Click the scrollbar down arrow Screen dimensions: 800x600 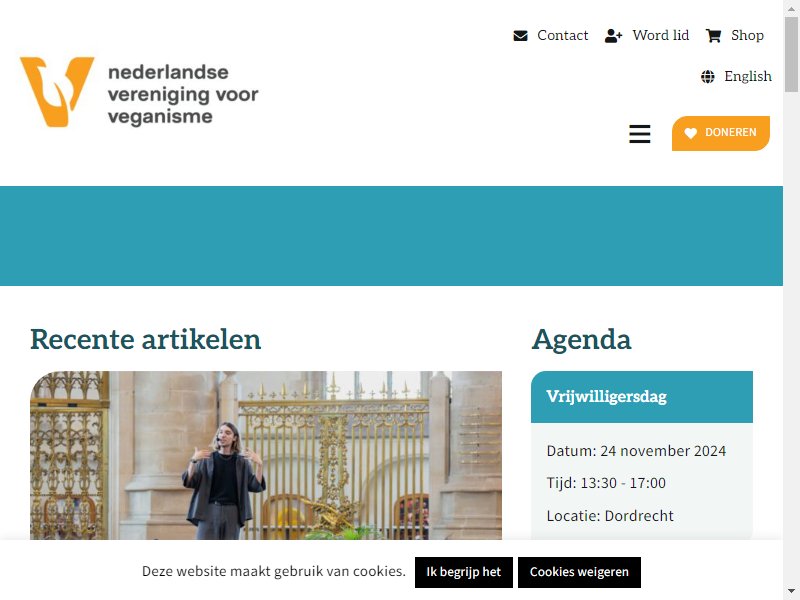(x=791, y=592)
